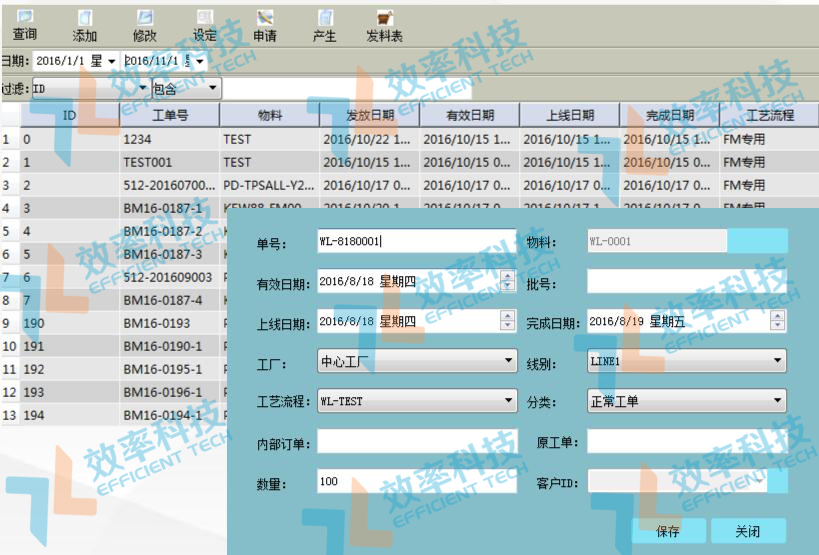This screenshot has width=819, height=555.
Task: Open the 发料表 toolbar icon
Action: pyautogui.click(x=384, y=18)
